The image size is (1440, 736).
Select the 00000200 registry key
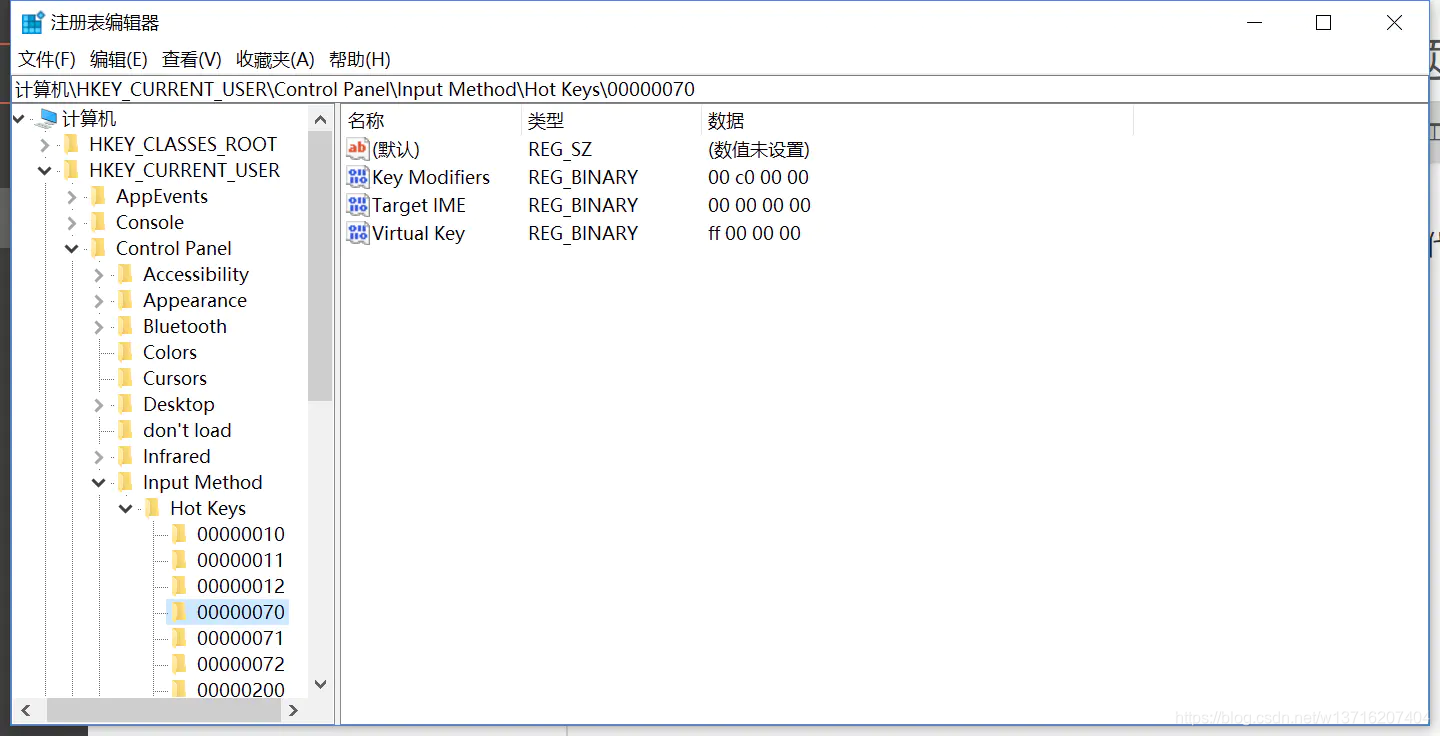[x=241, y=689]
